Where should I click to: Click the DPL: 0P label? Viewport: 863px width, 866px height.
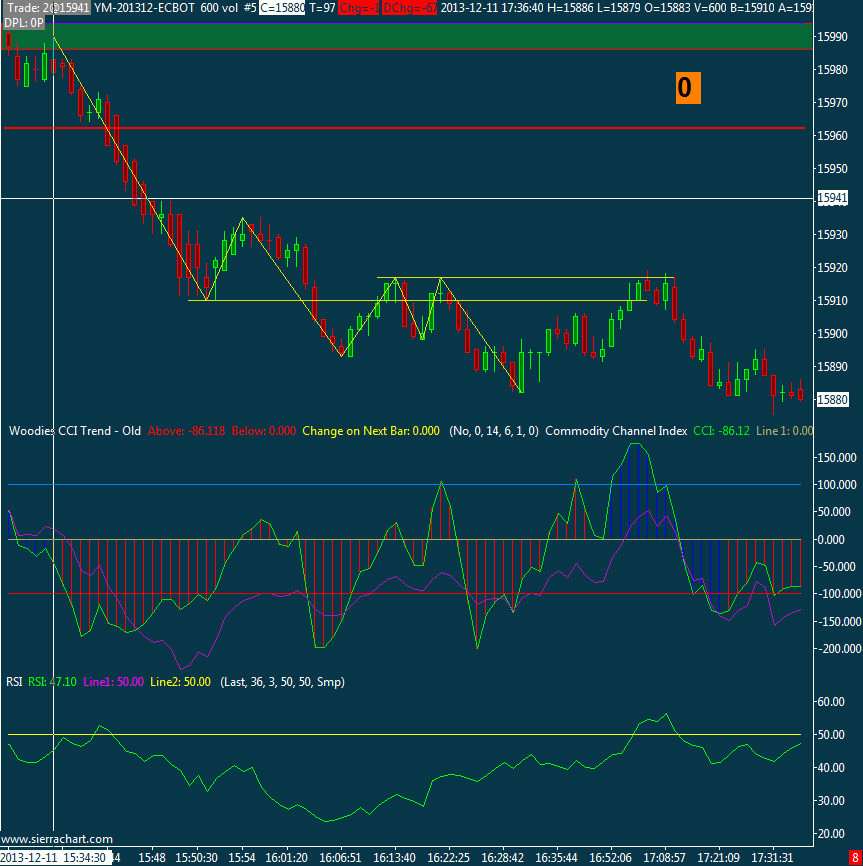[24, 23]
